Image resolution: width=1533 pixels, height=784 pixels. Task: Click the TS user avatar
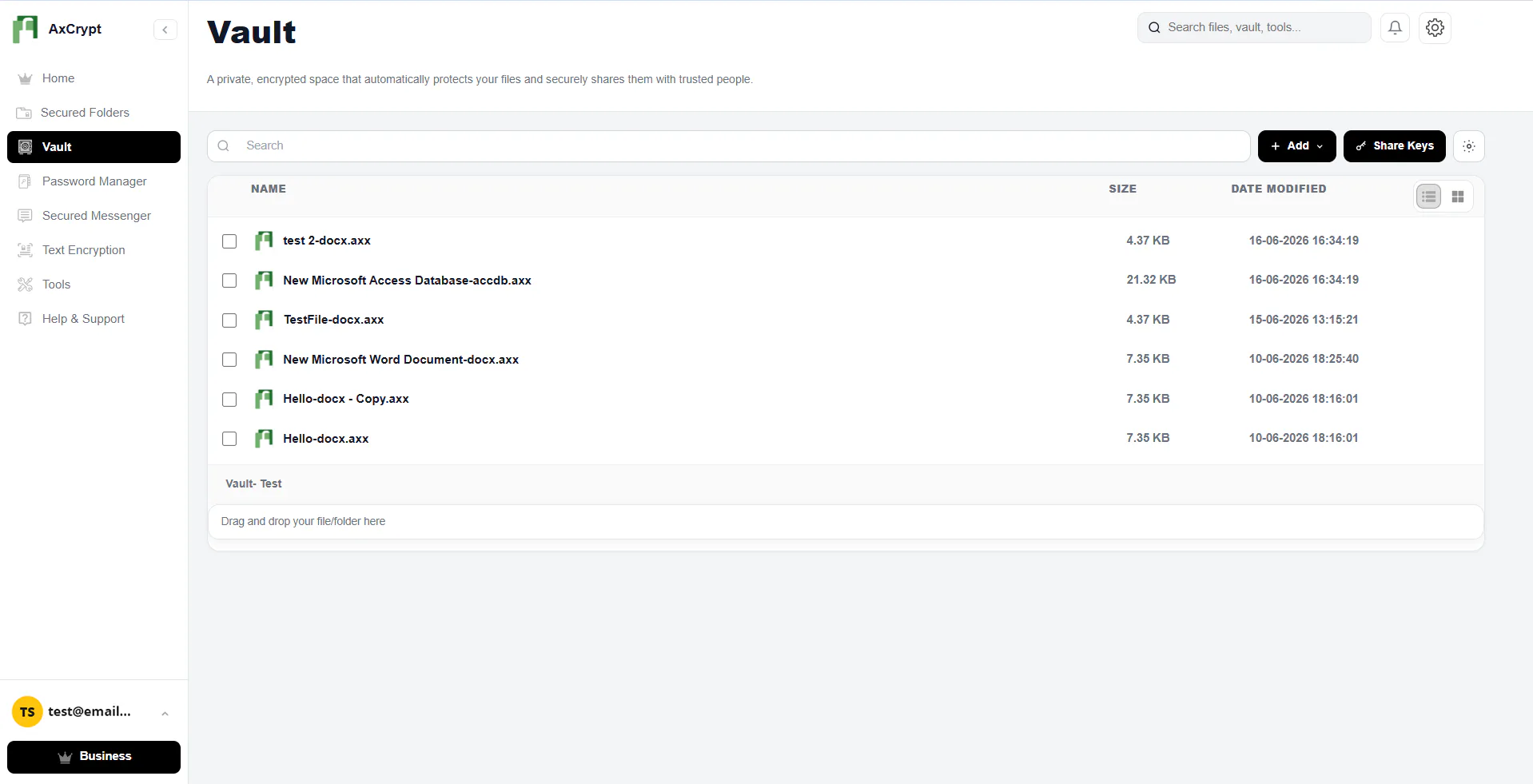(27, 712)
